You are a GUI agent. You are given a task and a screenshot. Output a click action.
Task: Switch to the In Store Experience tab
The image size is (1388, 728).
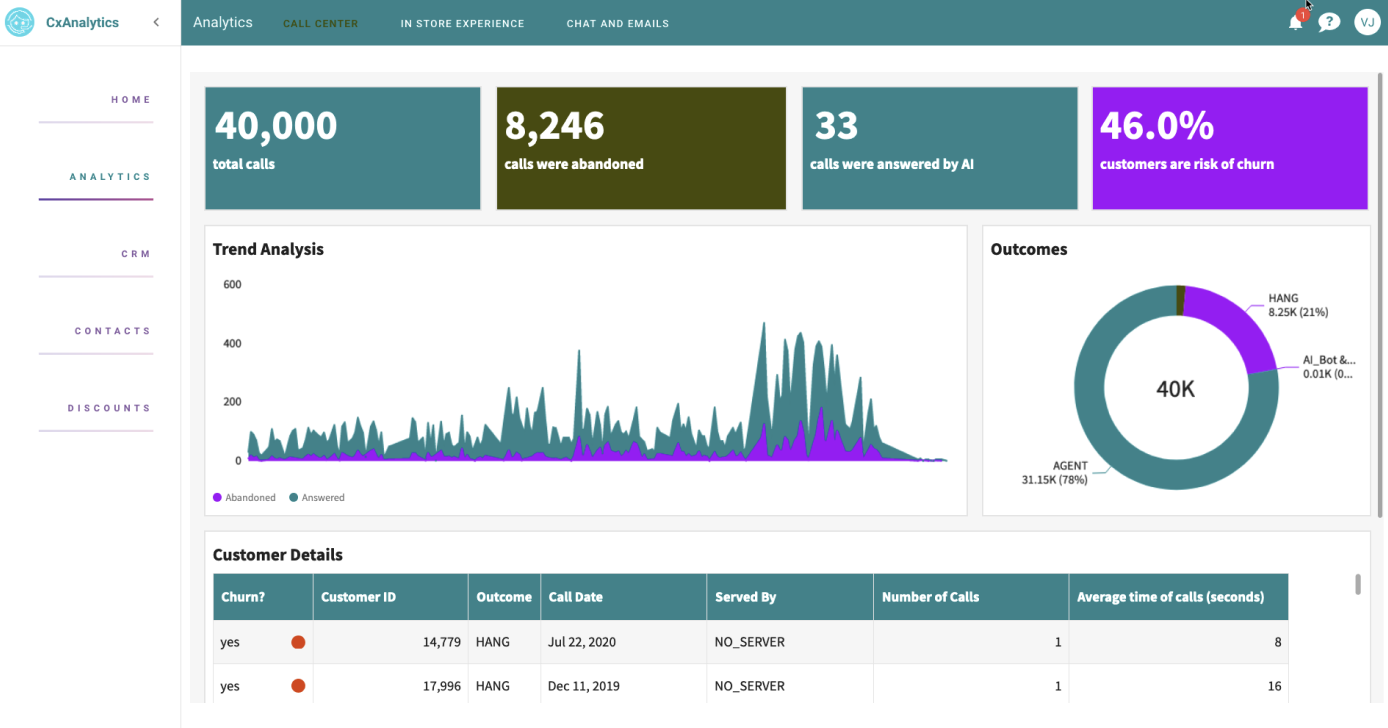pyautogui.click(x=462, y=23)
